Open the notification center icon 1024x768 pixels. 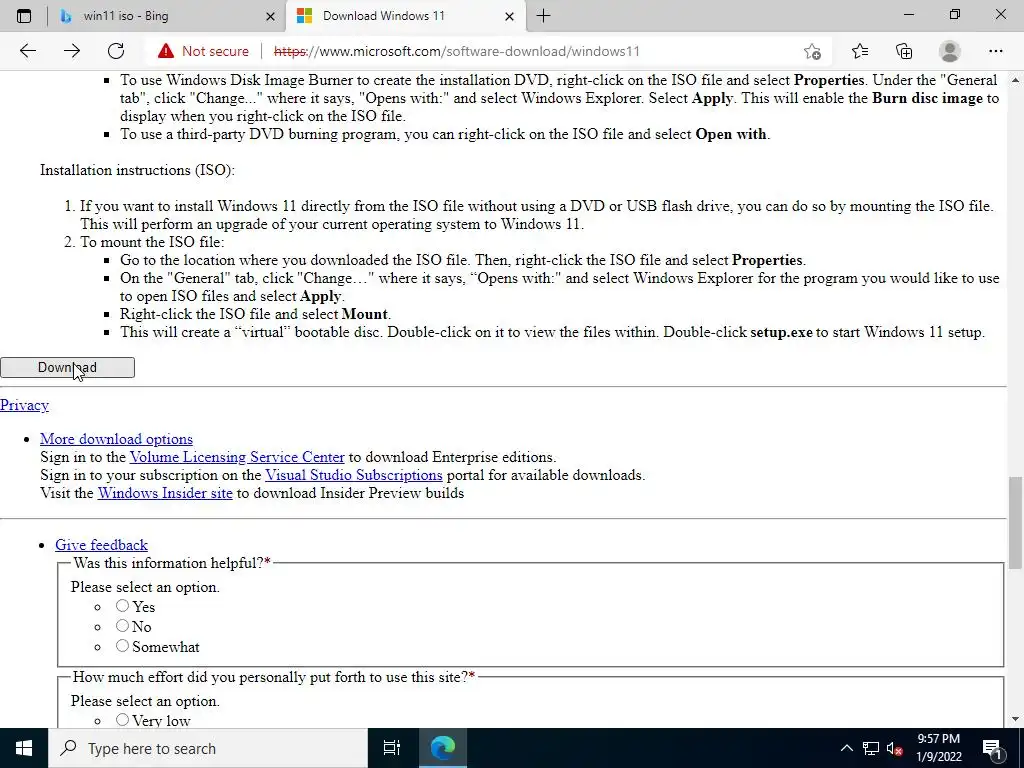[992, 748]
